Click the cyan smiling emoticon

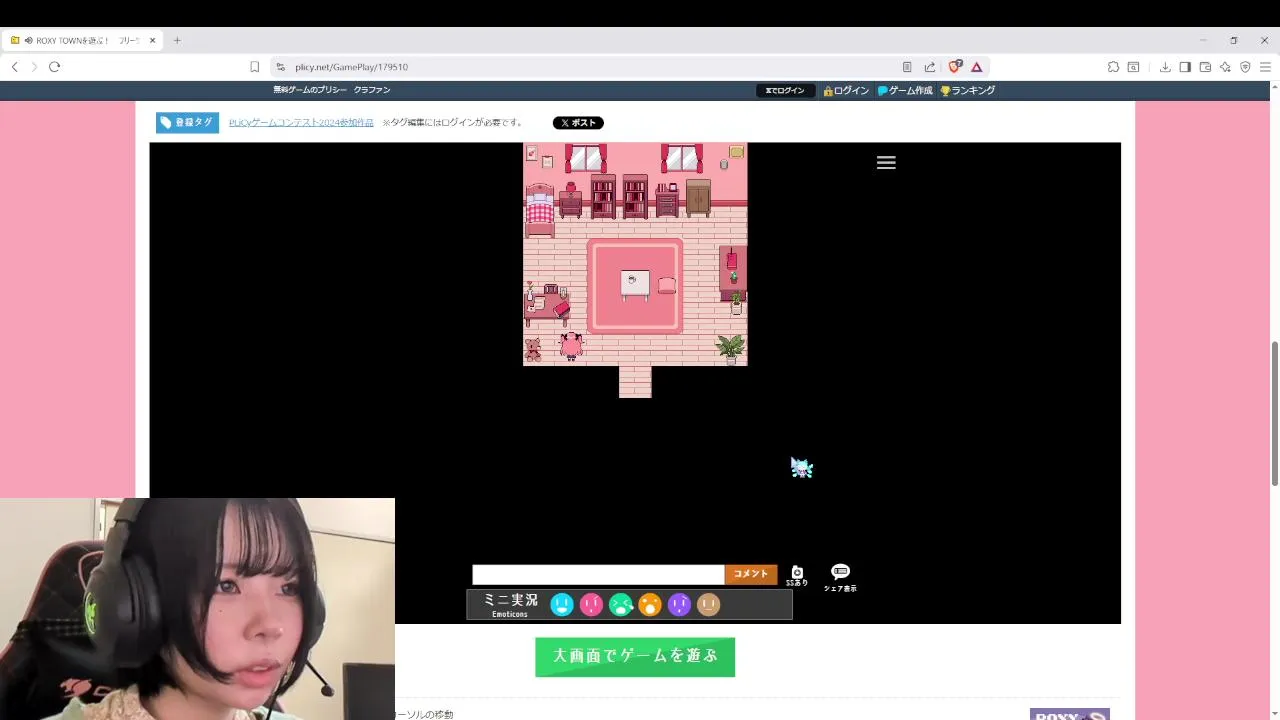pos(562,604)
